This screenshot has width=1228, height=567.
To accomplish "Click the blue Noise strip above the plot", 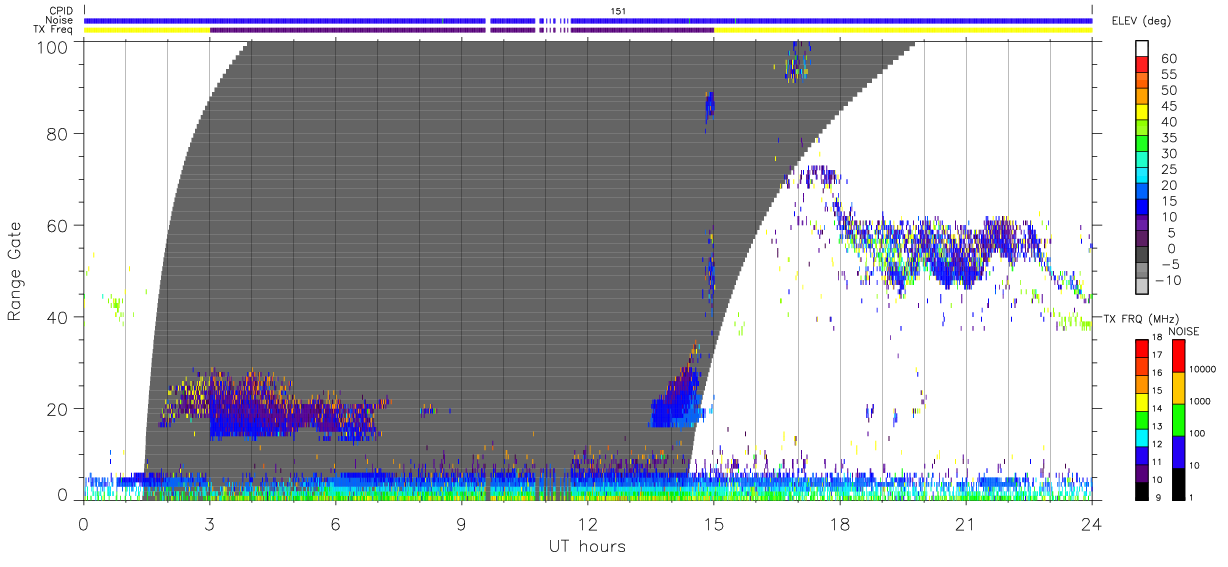I will click(x=587, y=20).
